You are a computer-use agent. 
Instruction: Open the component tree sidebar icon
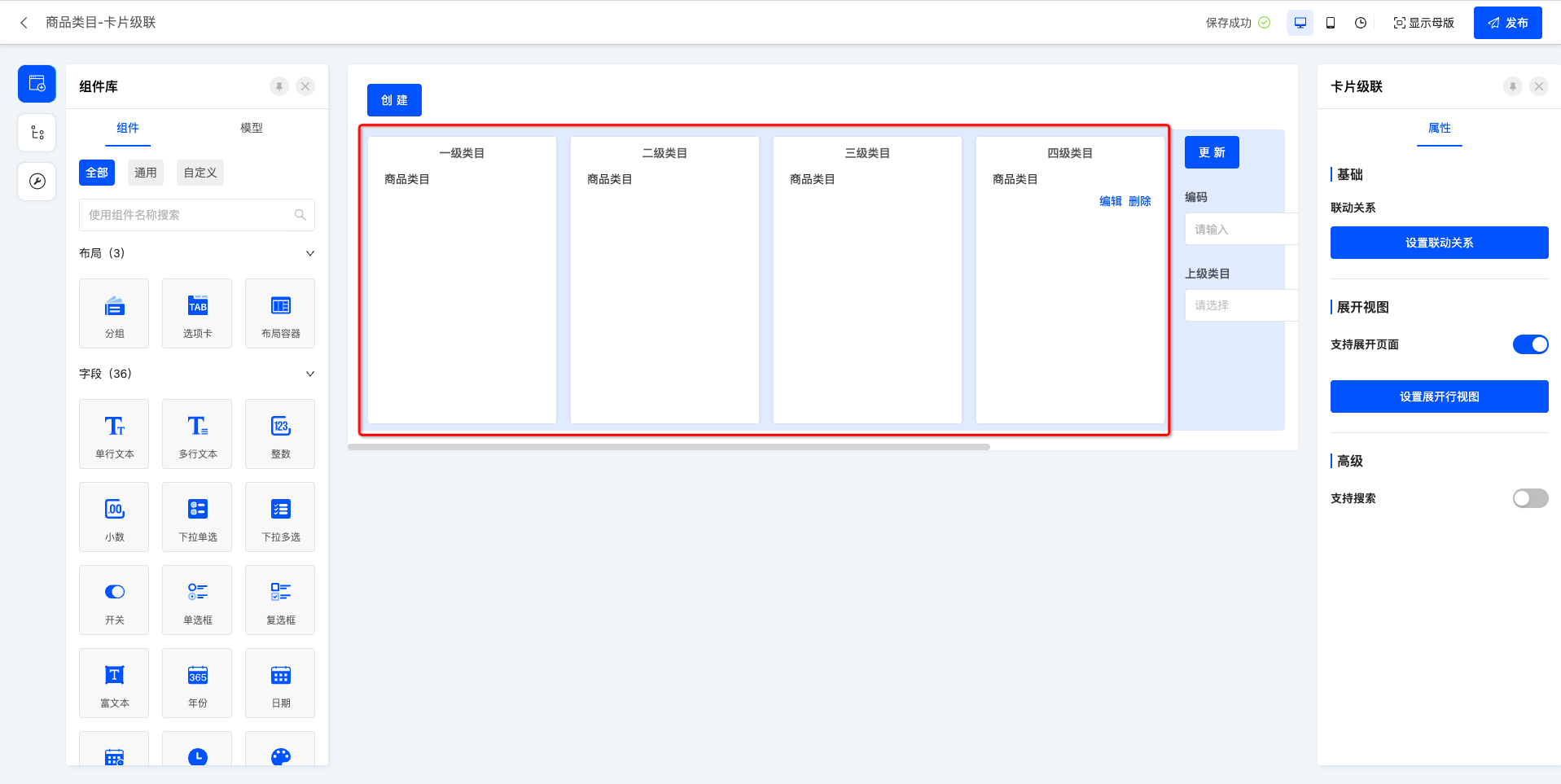pos(37,133)
